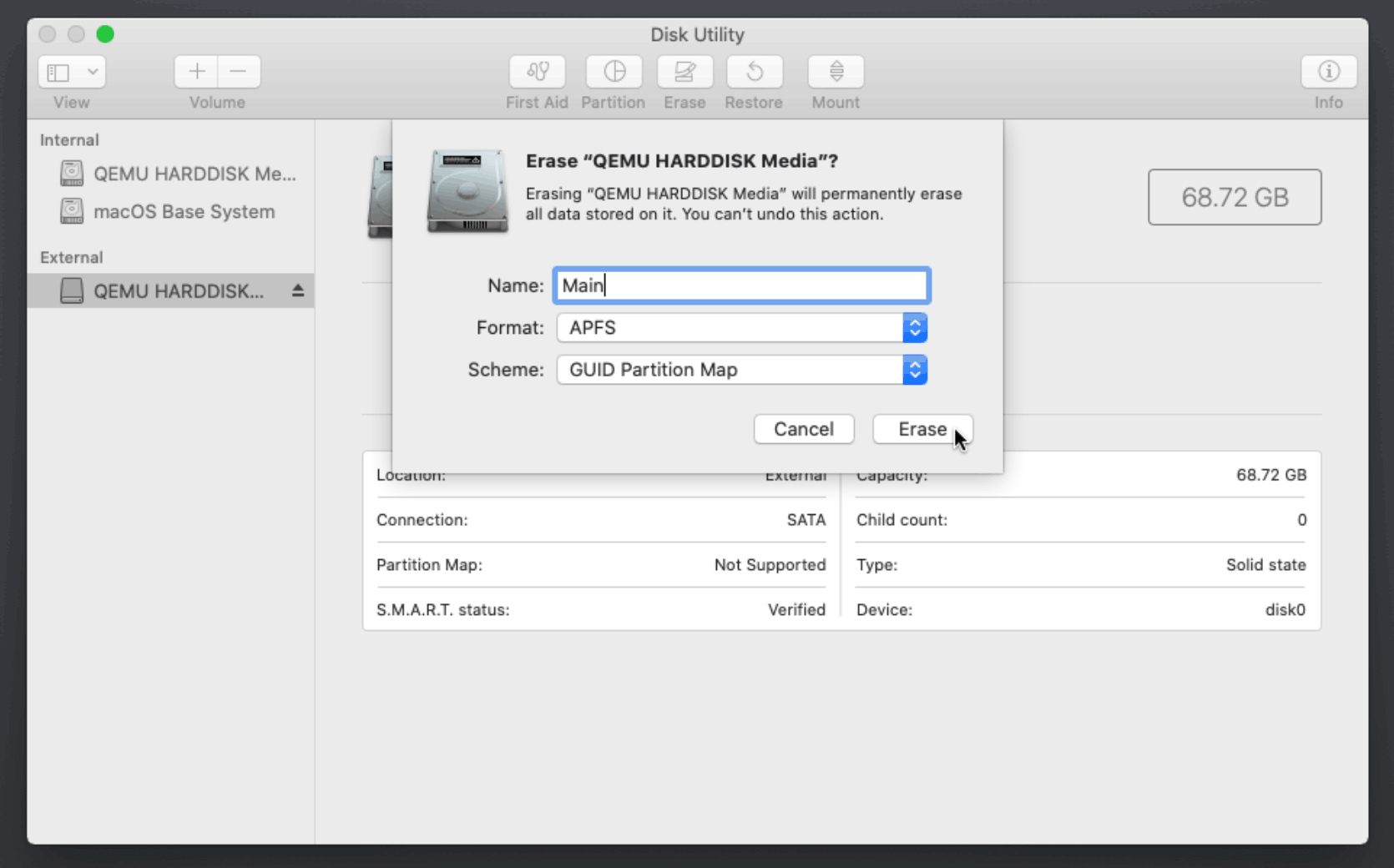Click the remove Volume minus button
Screen dimensions: 1394x868
(239, 72)
